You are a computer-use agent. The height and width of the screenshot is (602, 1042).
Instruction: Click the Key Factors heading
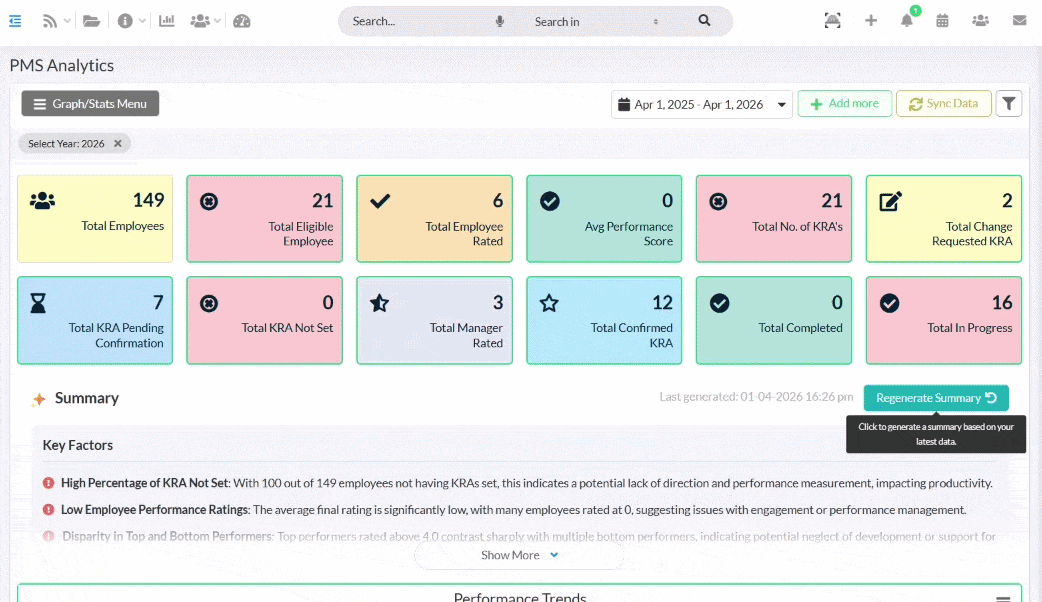[78, 445]
